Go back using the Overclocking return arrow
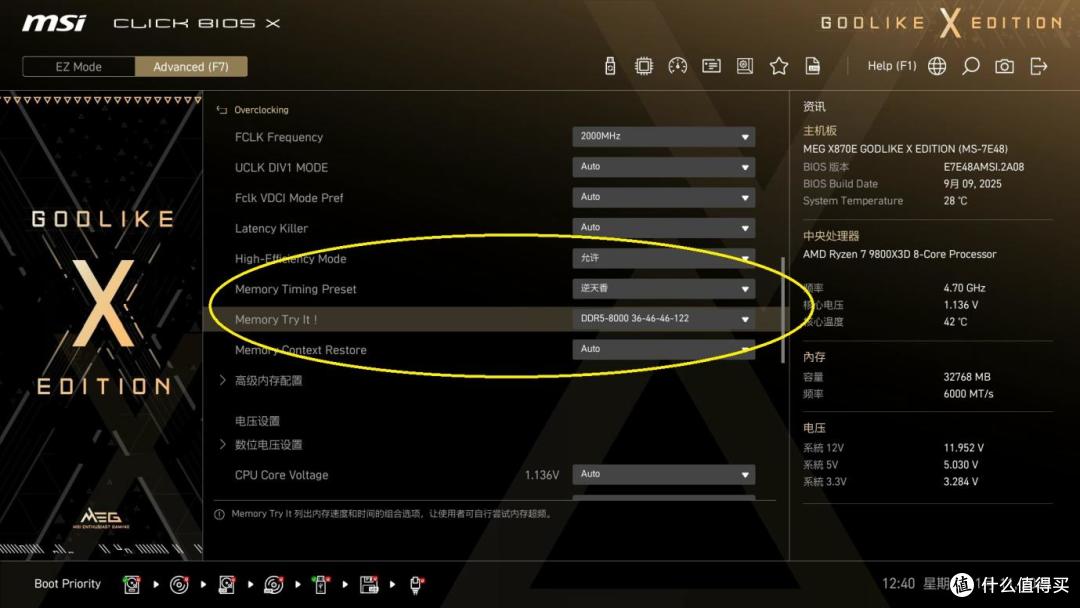Viewport: 1080px width, 608px height. click(x=222, y=109)
